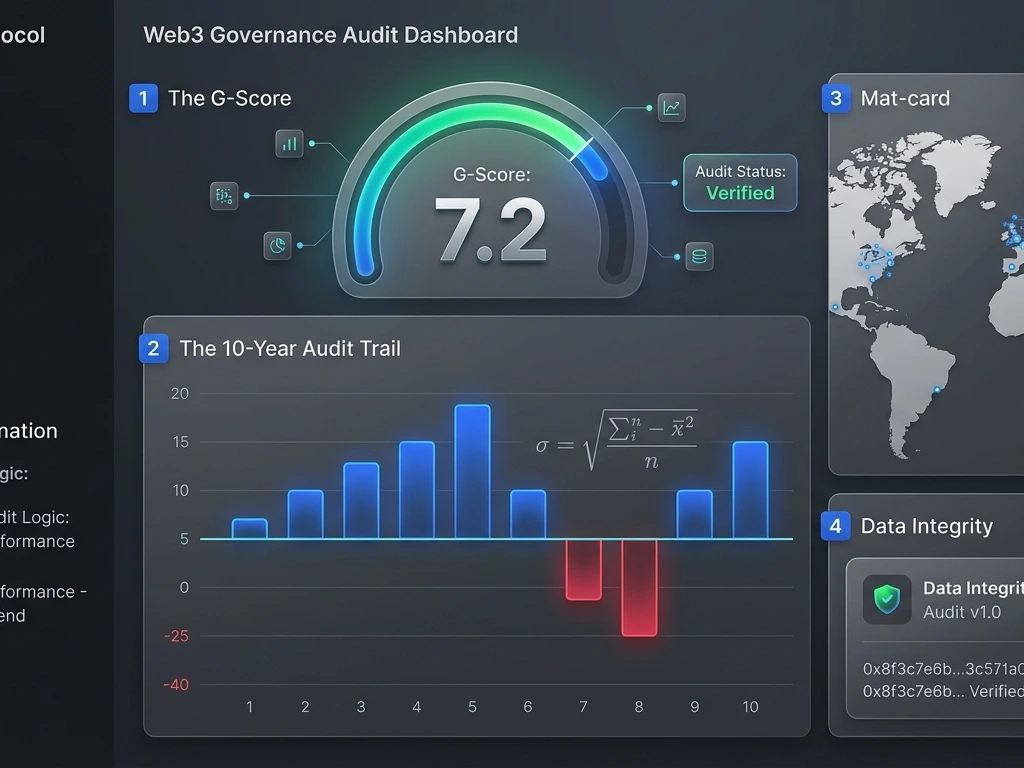1024x768 pixels.
Task: Click the North America cluster on map
Action: 876,259
